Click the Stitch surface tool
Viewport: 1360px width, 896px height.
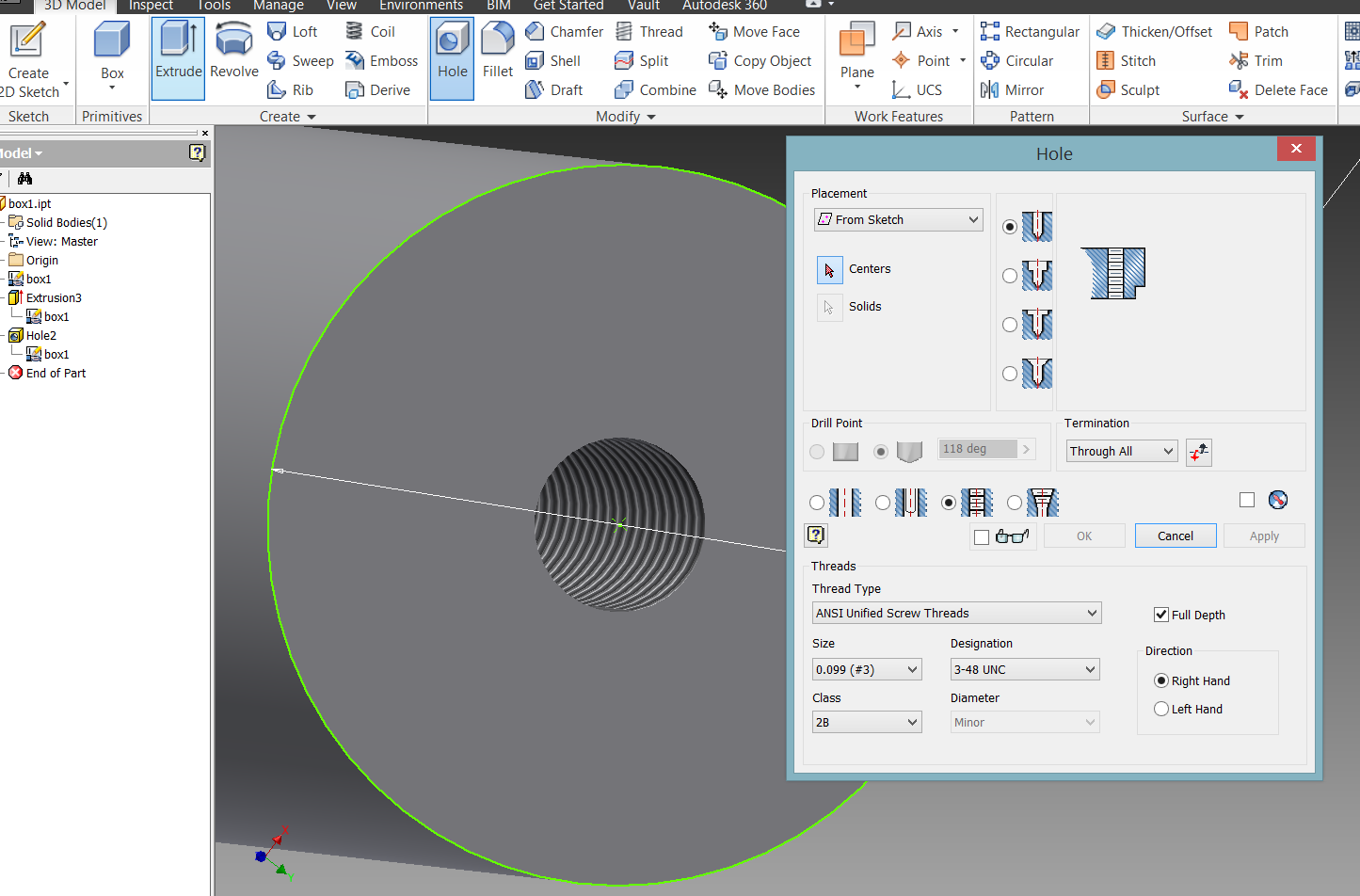1126,60
